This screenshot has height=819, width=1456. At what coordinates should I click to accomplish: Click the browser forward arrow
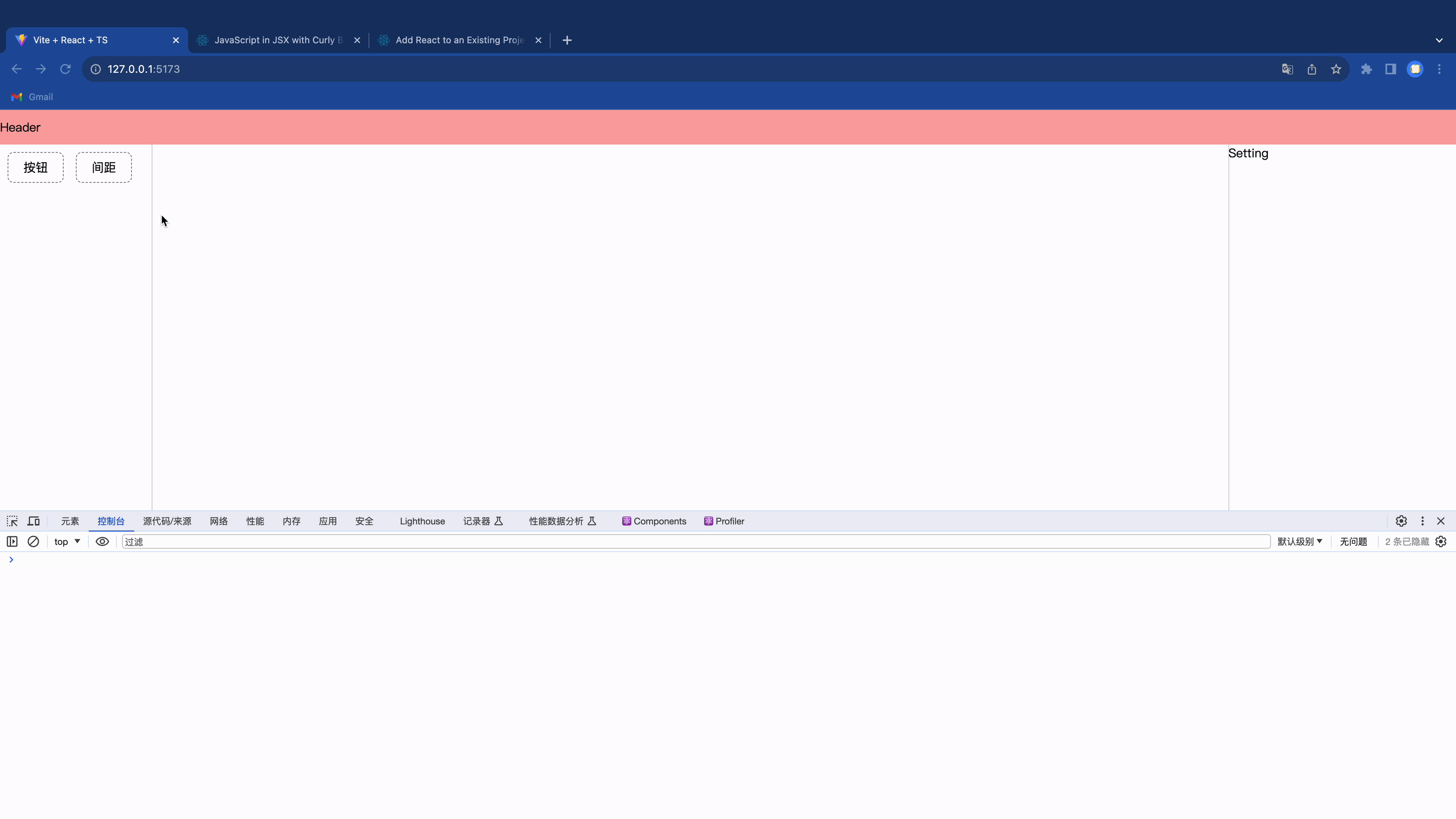(x=40, y=69)
